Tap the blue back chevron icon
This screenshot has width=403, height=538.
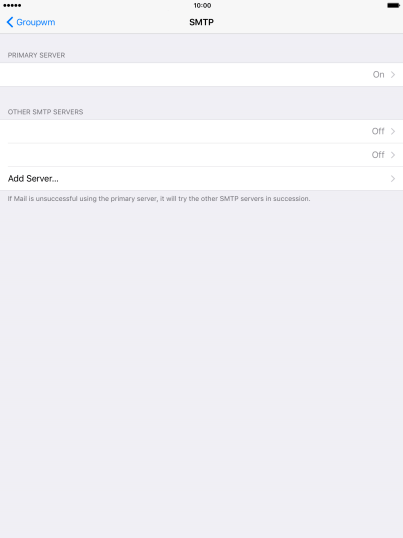(x=10, y=22)
